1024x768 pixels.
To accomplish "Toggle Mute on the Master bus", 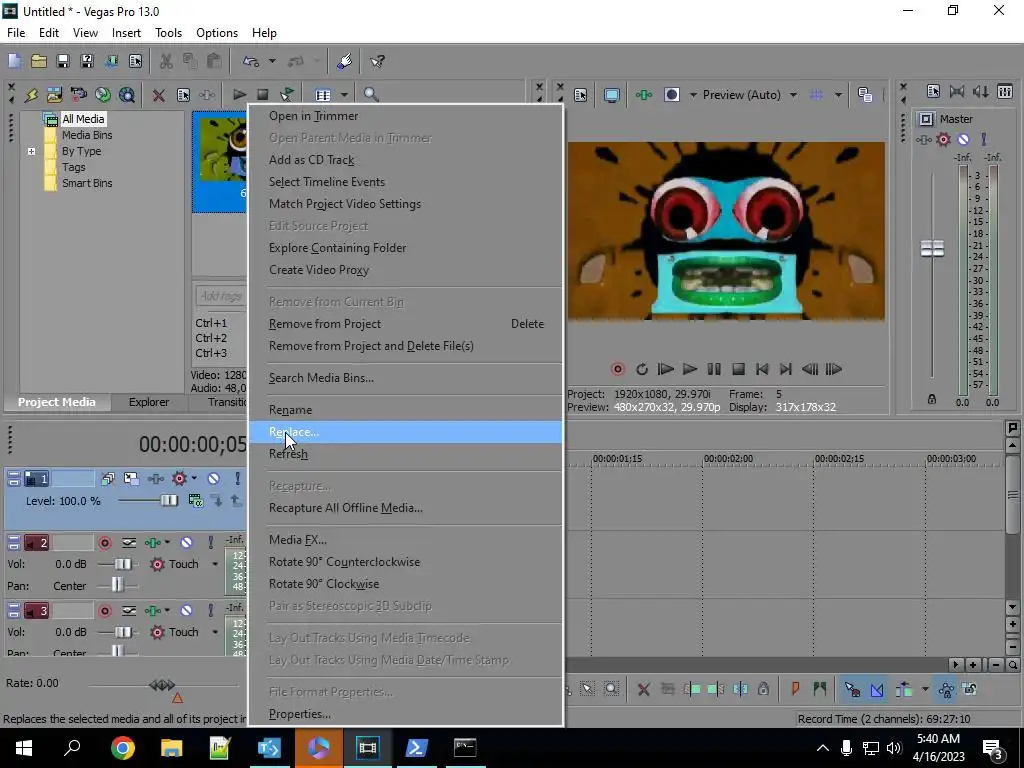I will (963, 139).
